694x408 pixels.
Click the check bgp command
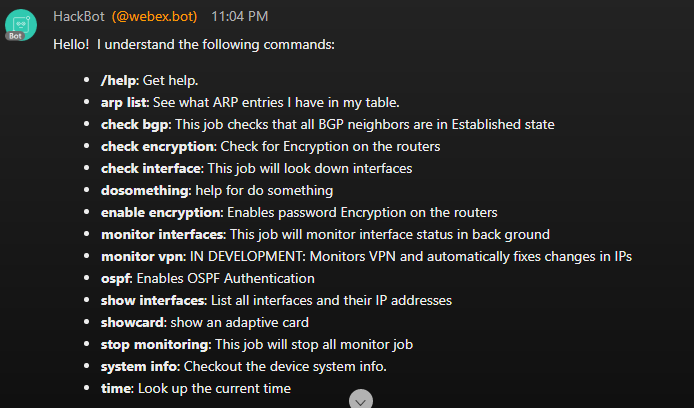(135, 124)
